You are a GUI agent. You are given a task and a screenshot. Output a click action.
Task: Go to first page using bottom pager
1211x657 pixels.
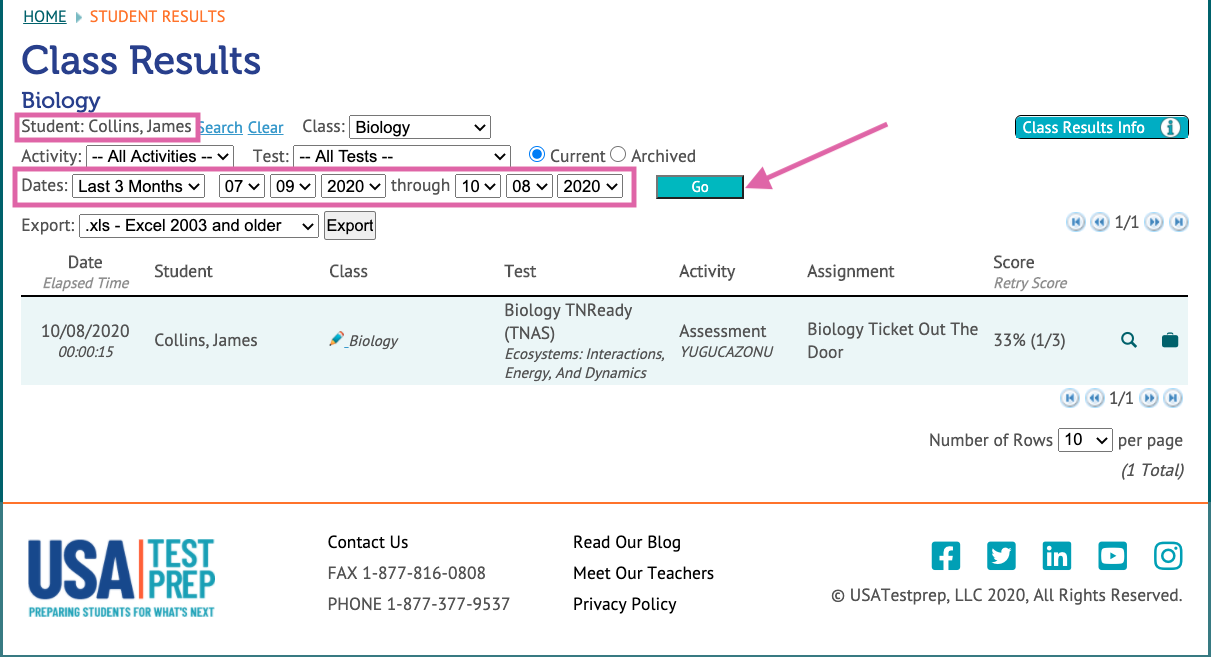1070,398
